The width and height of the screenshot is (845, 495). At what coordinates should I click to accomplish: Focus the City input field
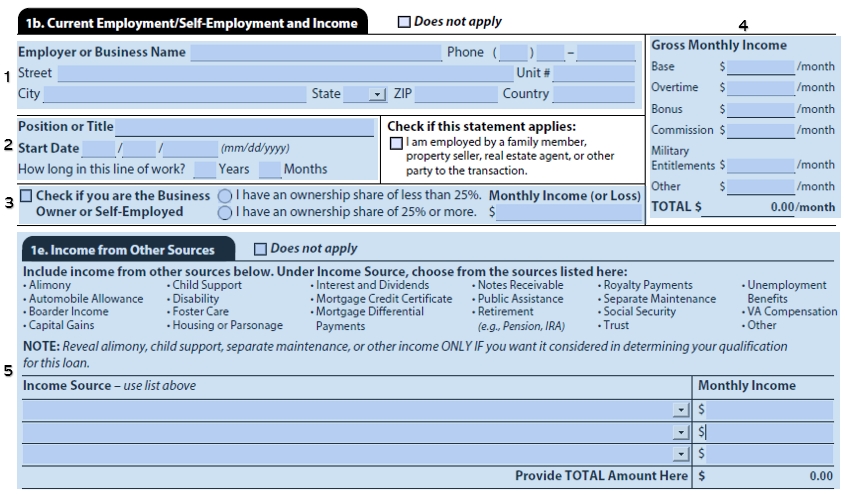[x=175, y=95]
